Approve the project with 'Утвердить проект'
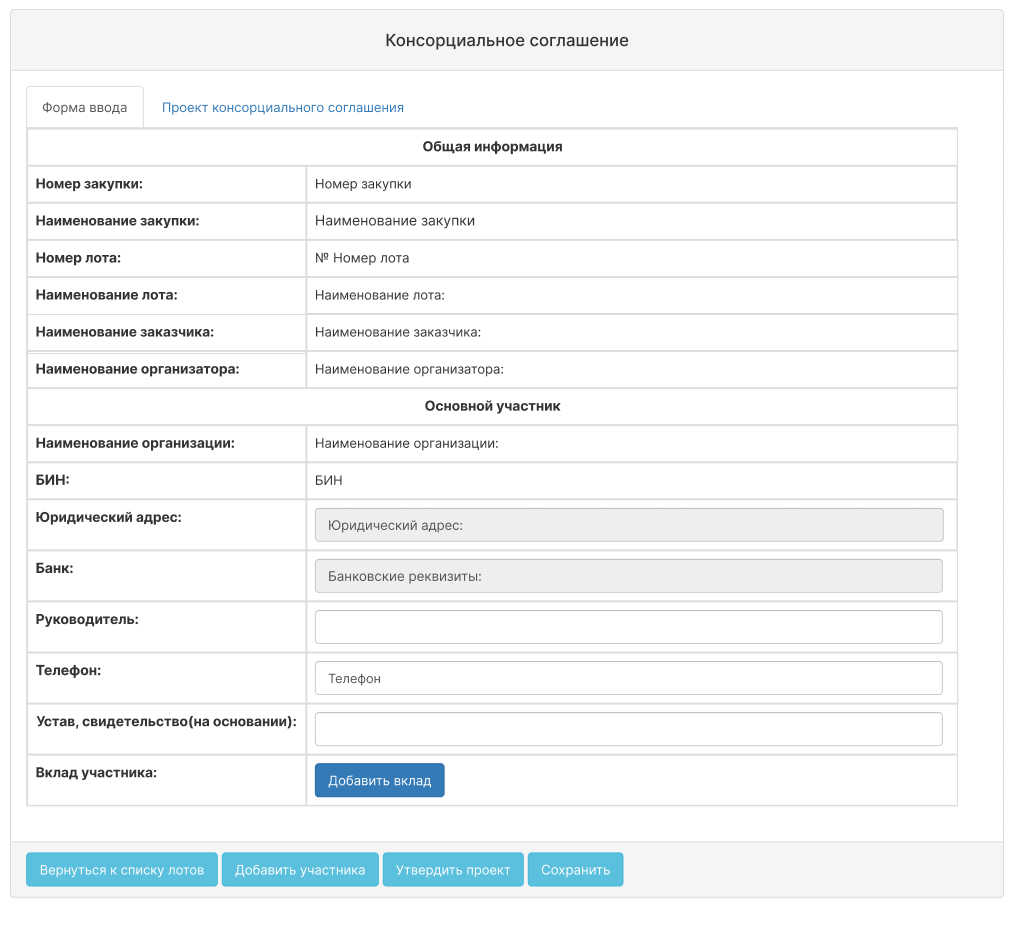Viewport: 1014px width, 947px height. click(453, 869)
